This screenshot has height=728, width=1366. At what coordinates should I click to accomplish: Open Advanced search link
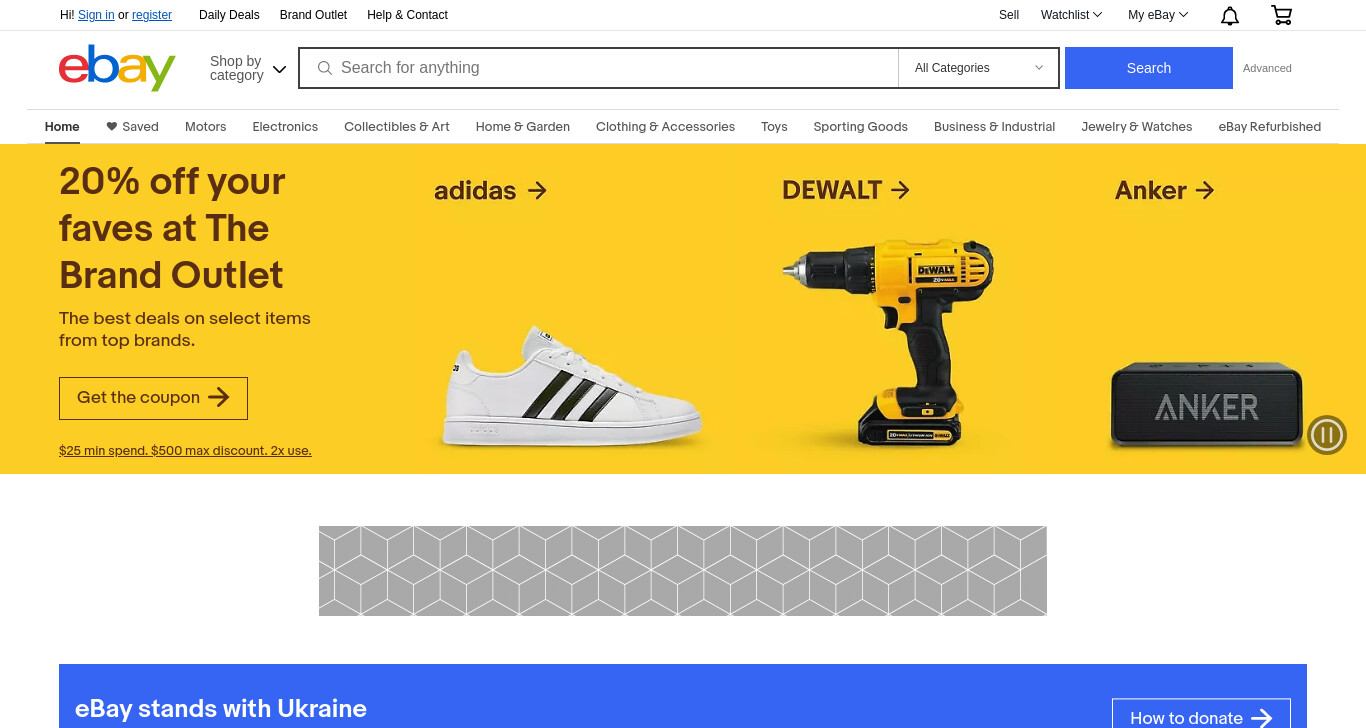click(x=1267, y=68)
